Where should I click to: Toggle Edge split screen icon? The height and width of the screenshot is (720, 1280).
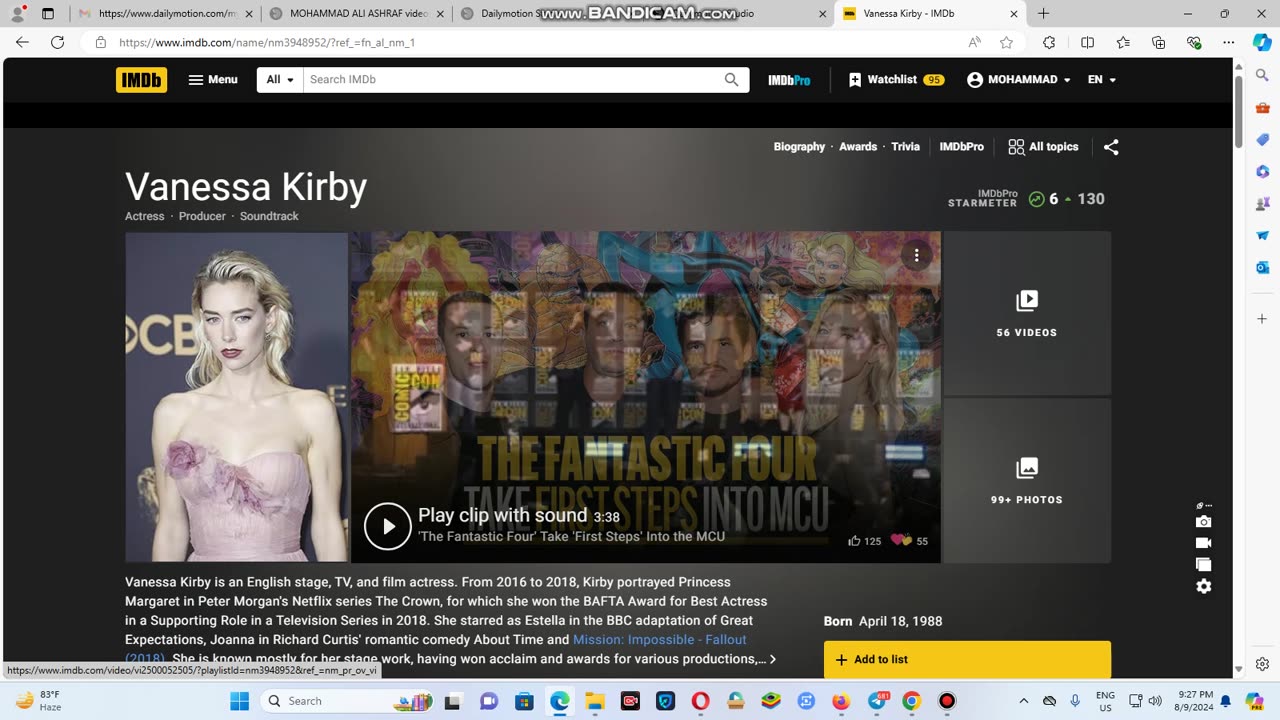coord(1088,42)
